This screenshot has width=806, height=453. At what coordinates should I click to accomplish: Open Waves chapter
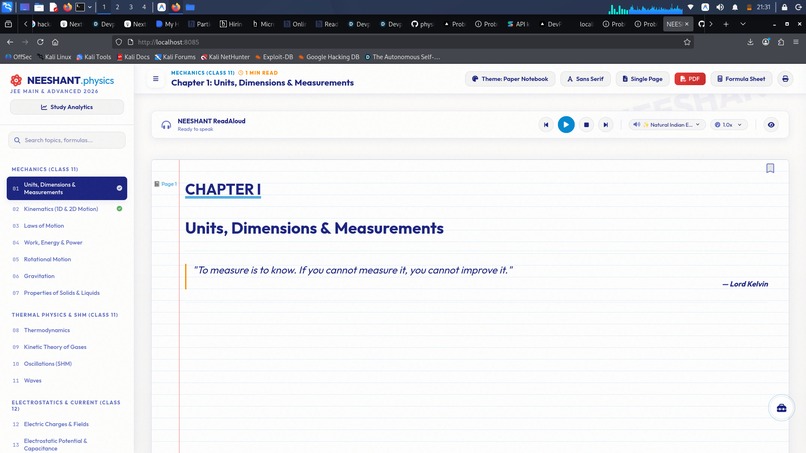coord(67,380)
